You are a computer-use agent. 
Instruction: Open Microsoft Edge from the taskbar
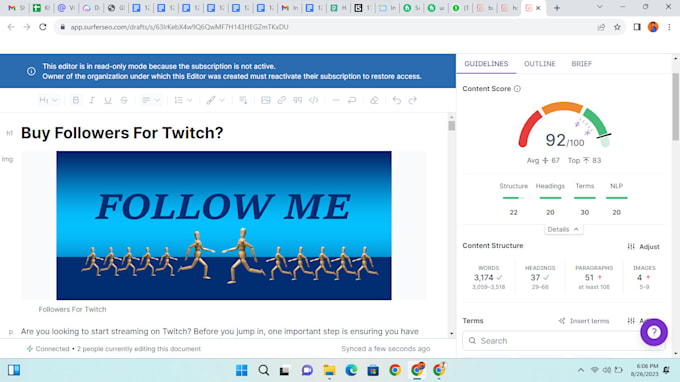[x=351, y=370]
